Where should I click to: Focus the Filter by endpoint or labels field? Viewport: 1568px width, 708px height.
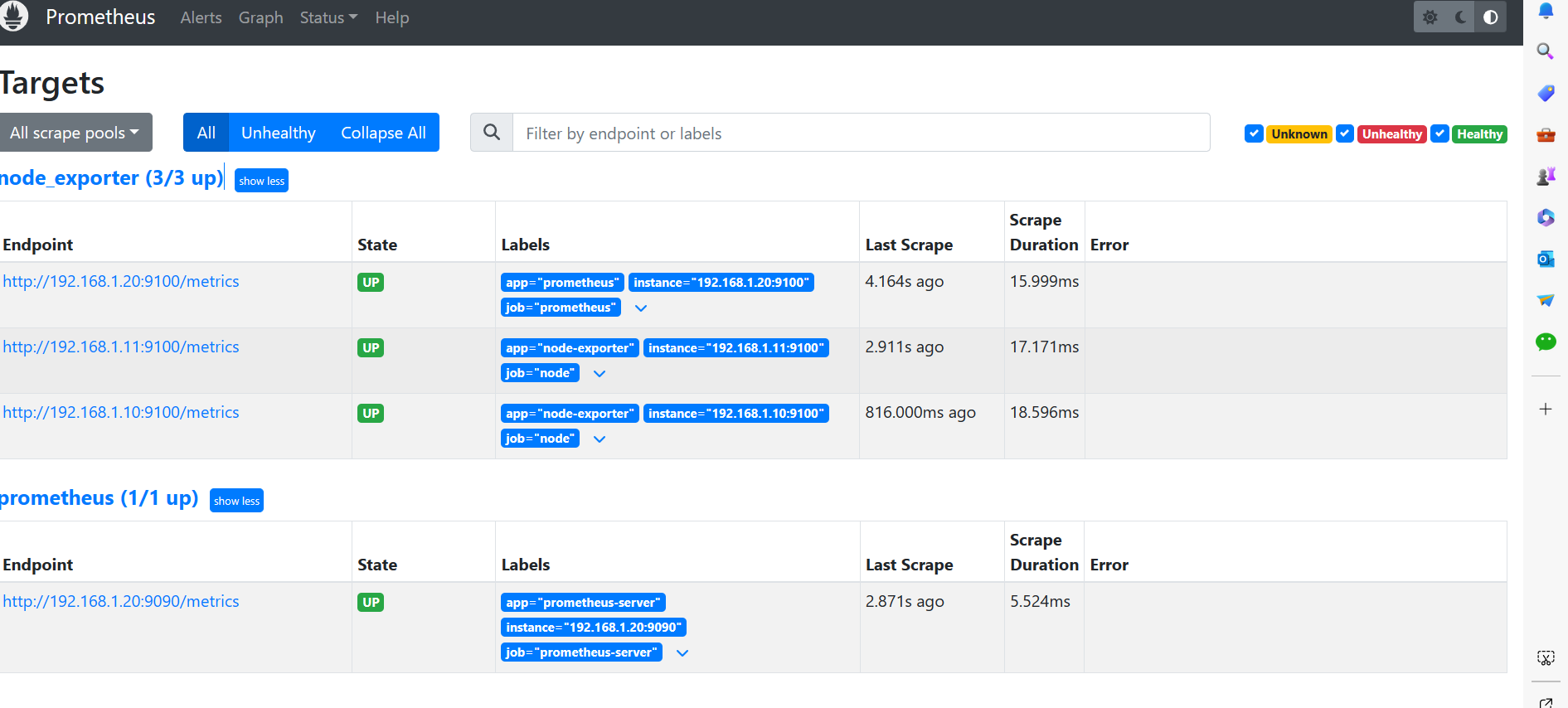[x=862, y=133]
